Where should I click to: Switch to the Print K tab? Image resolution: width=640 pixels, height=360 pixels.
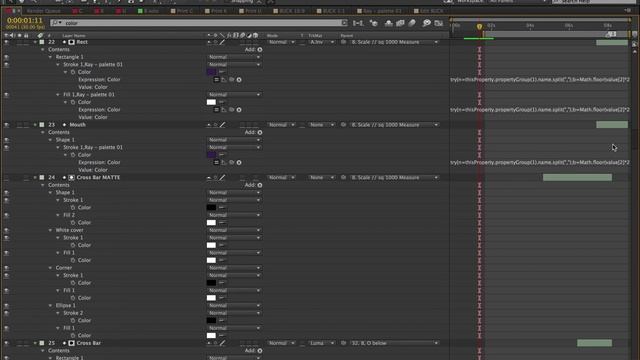216,11
